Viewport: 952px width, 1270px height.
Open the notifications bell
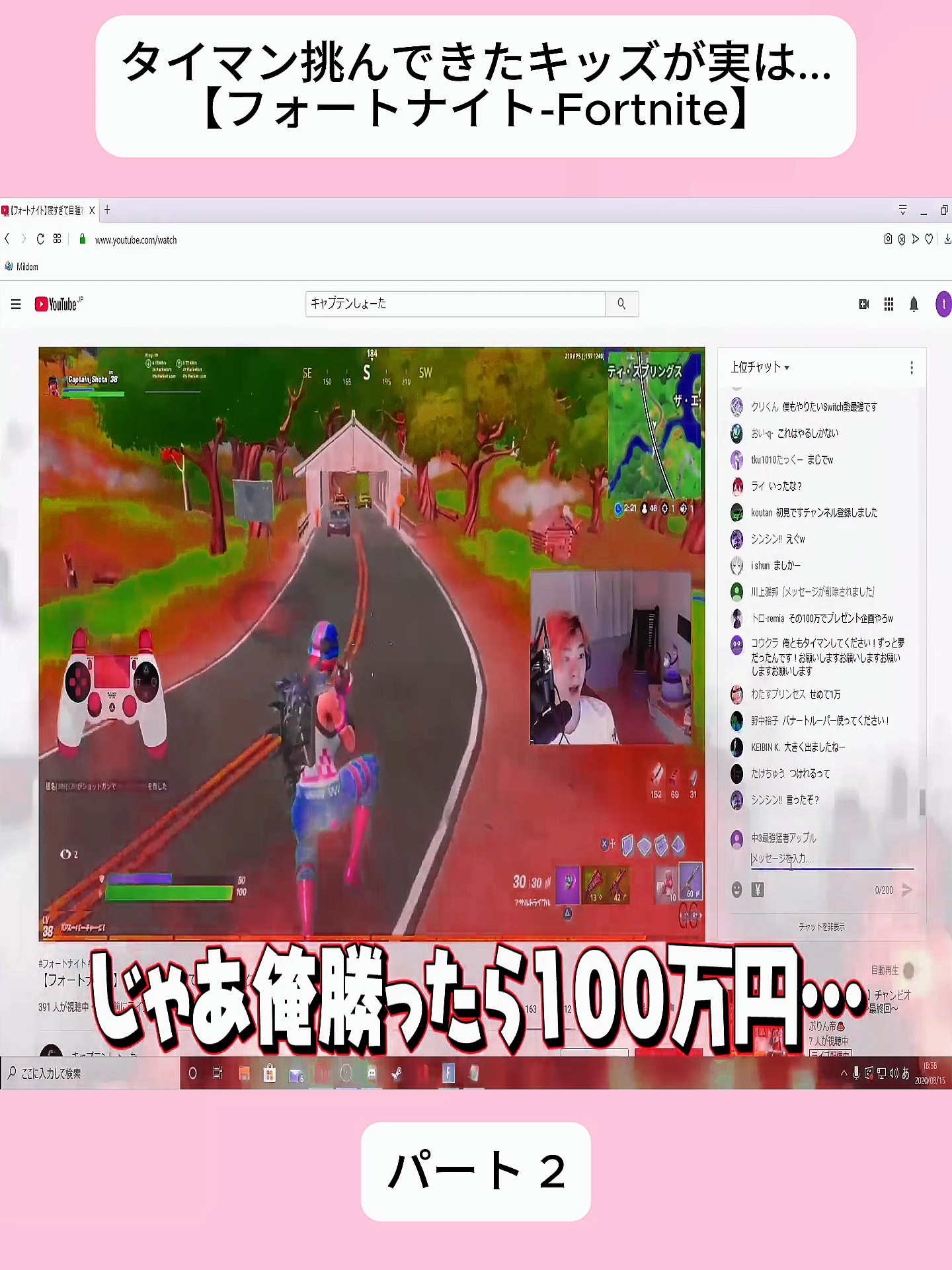914,304
